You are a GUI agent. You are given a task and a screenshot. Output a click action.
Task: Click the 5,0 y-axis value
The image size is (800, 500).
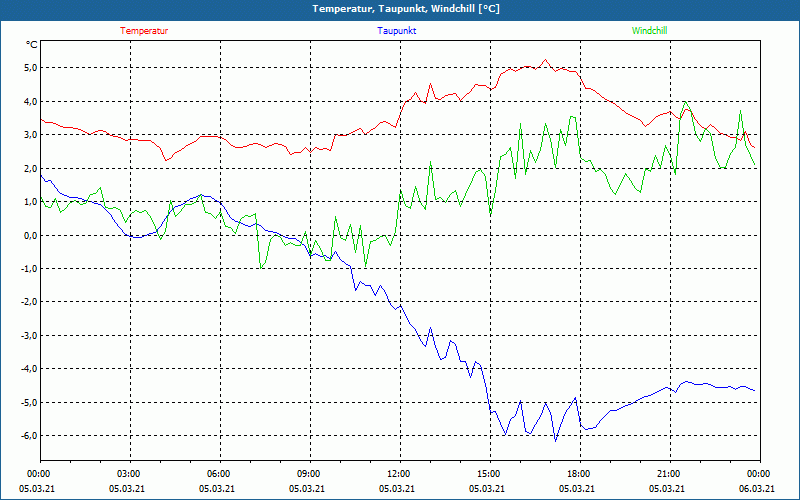pos(30,68)
